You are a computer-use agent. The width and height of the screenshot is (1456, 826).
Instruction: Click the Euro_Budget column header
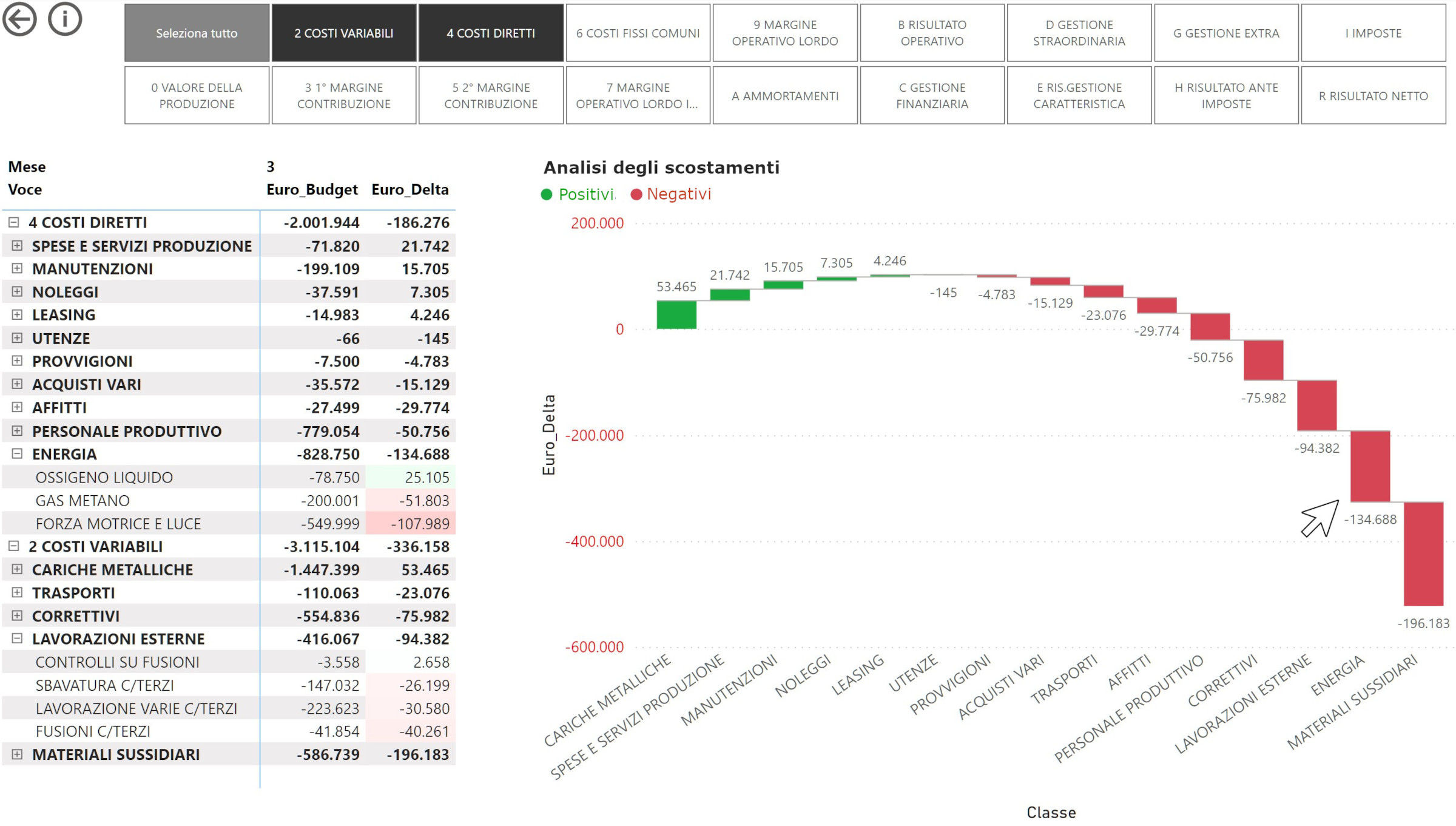[x=312, y=189]
